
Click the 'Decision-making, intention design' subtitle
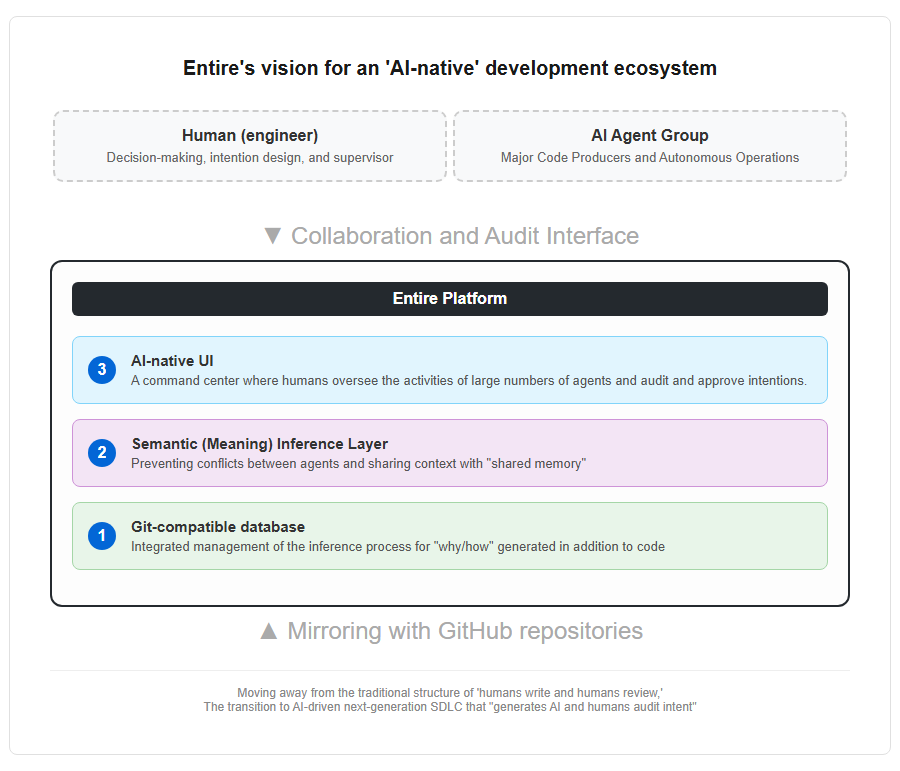click(250, 158)
